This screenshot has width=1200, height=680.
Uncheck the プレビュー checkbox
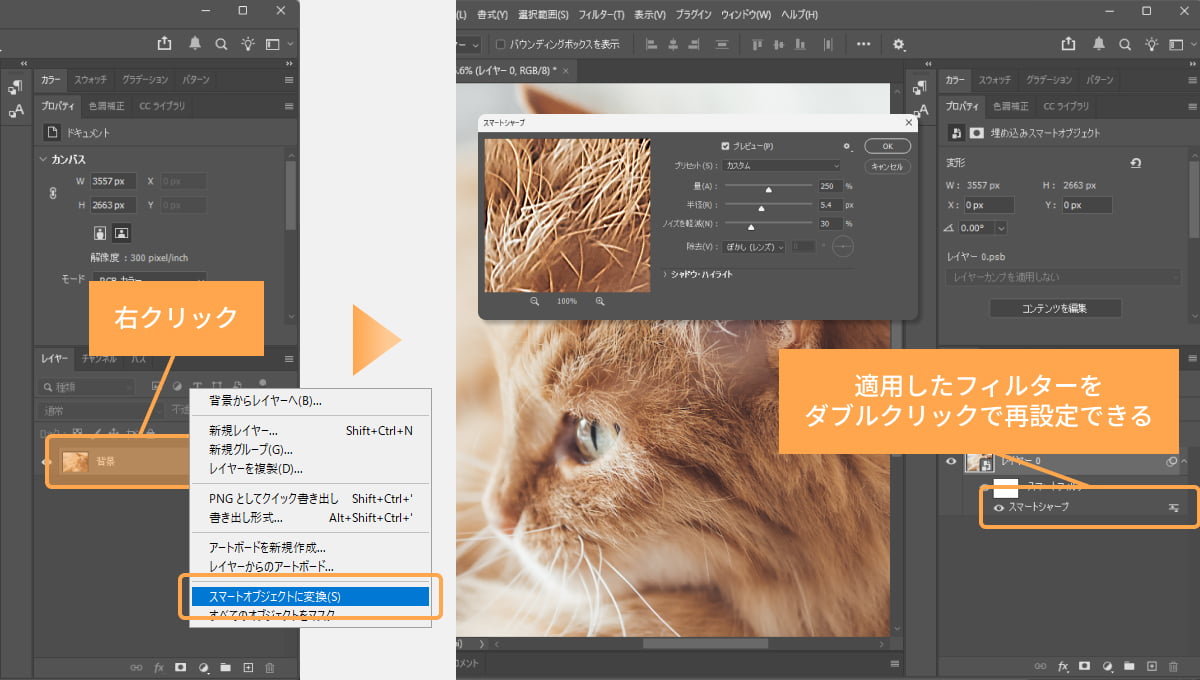[x=726, y=146]
